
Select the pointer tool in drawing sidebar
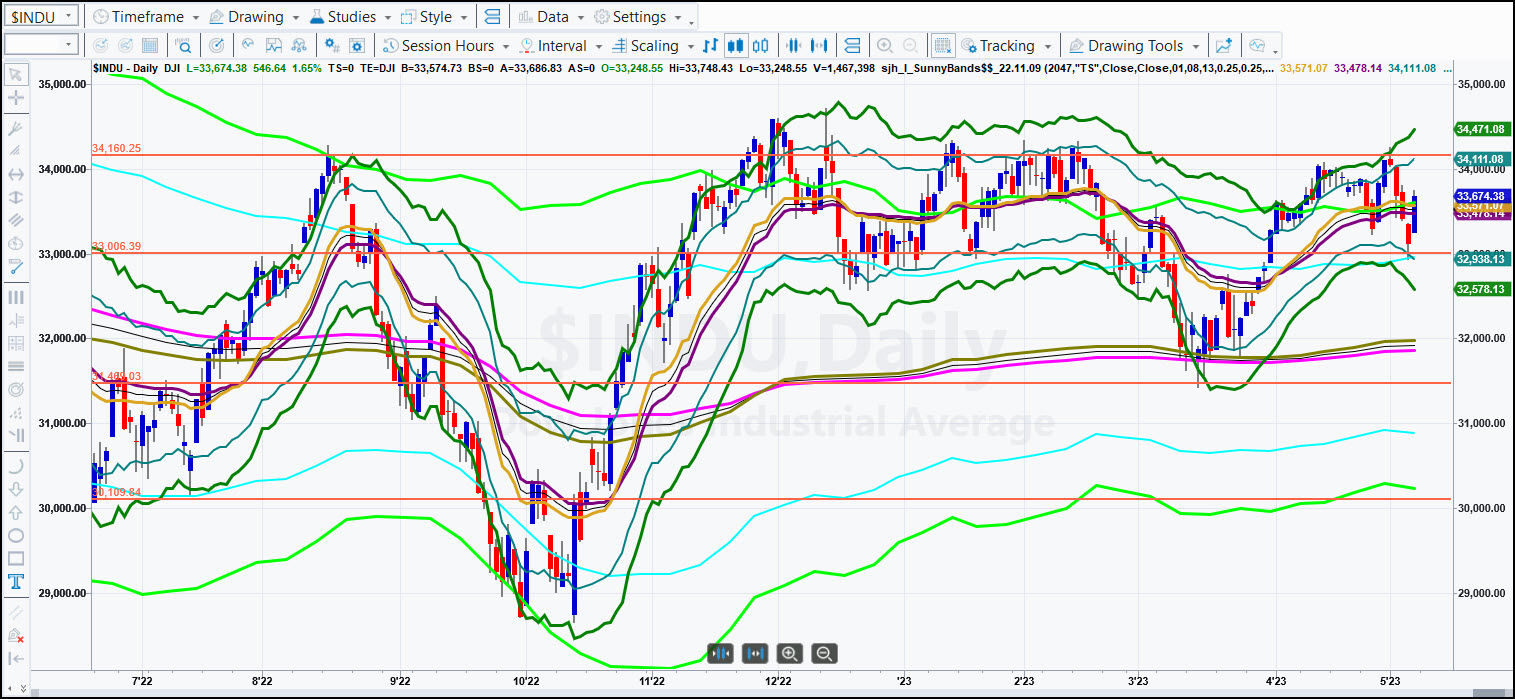pos(15,75)
